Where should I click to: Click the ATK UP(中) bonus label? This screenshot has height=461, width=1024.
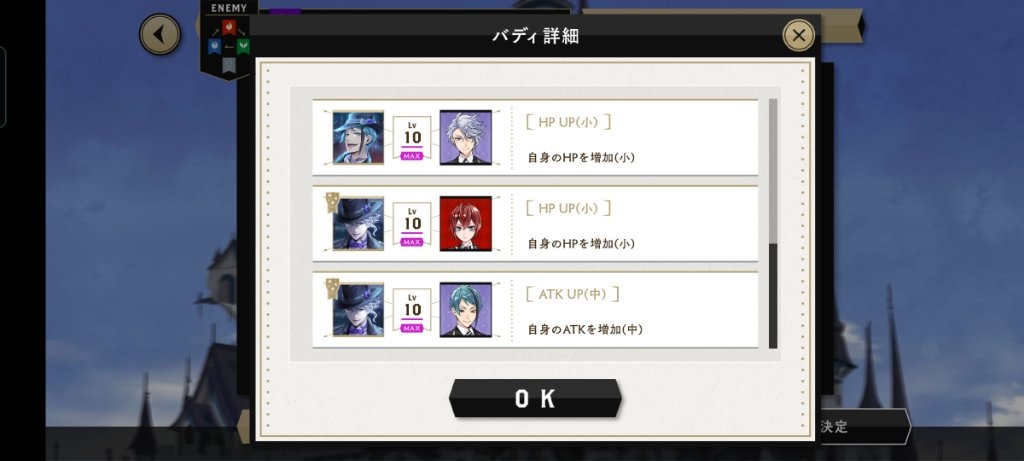pos(572,294)
